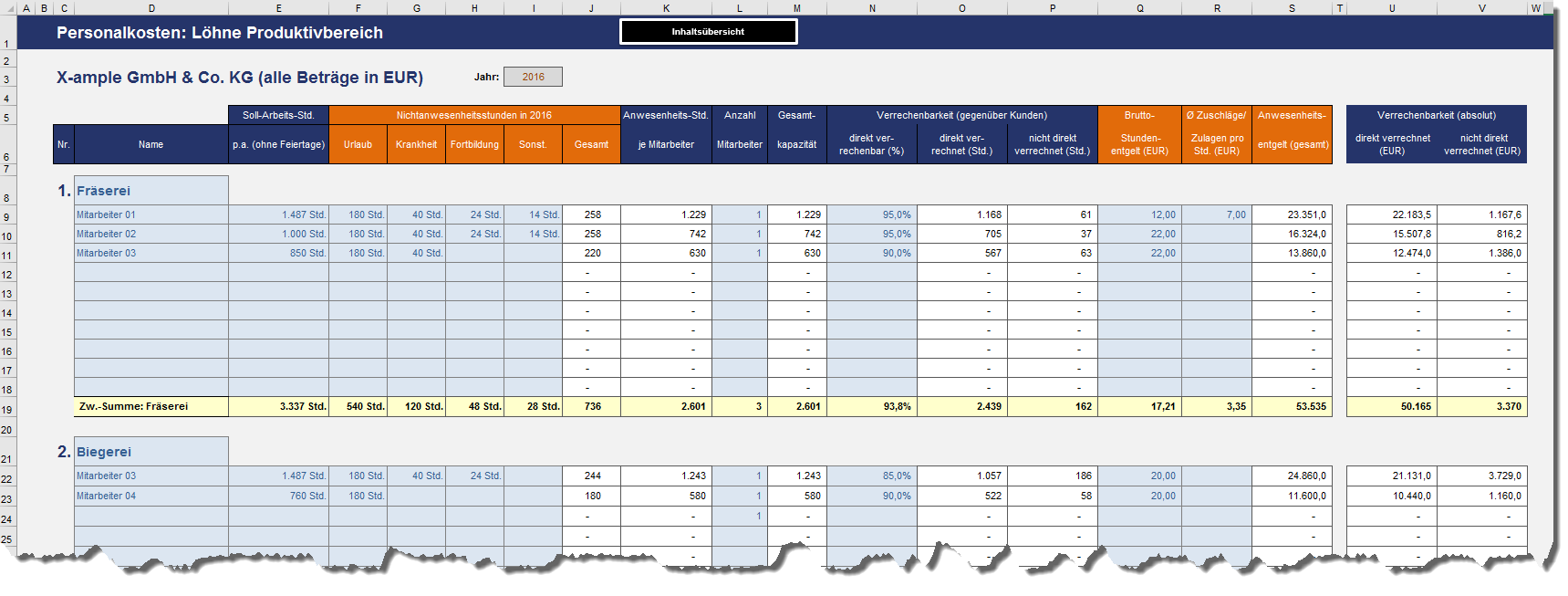Click subtotal Krankheit 120 Std. cell

[x=416, y=406]
